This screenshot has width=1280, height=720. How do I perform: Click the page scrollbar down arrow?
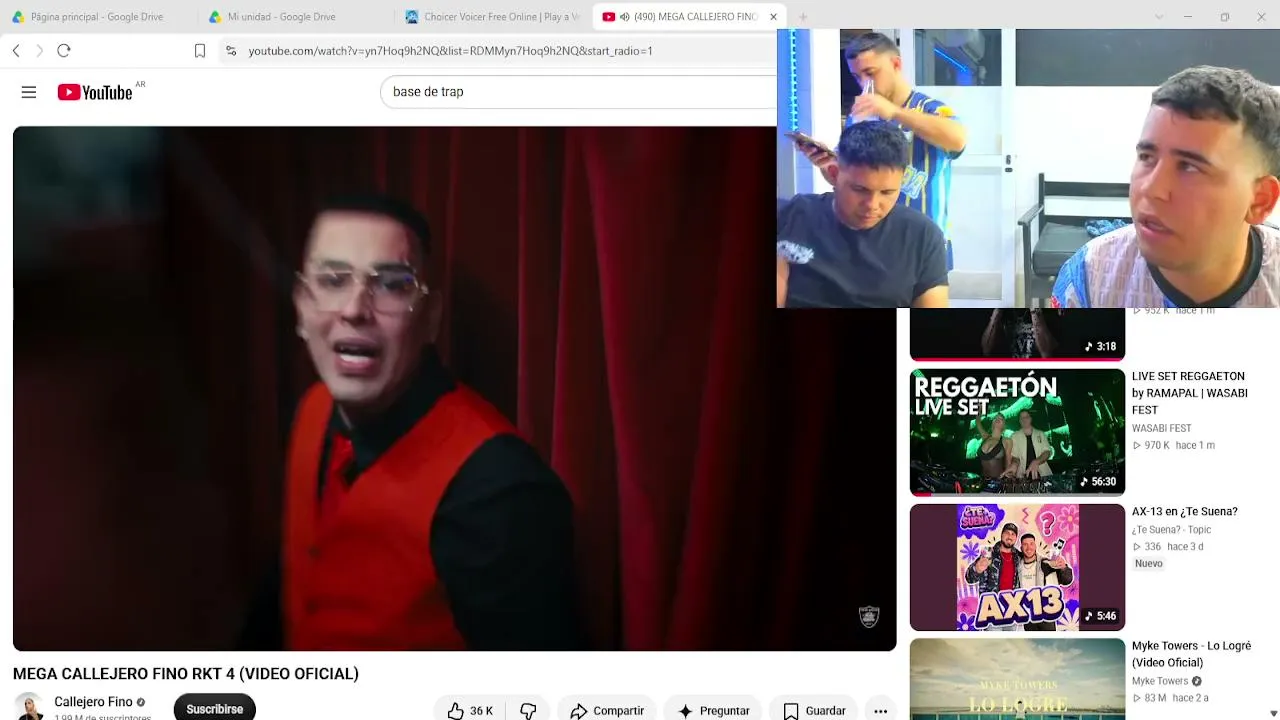(1273, 713)
